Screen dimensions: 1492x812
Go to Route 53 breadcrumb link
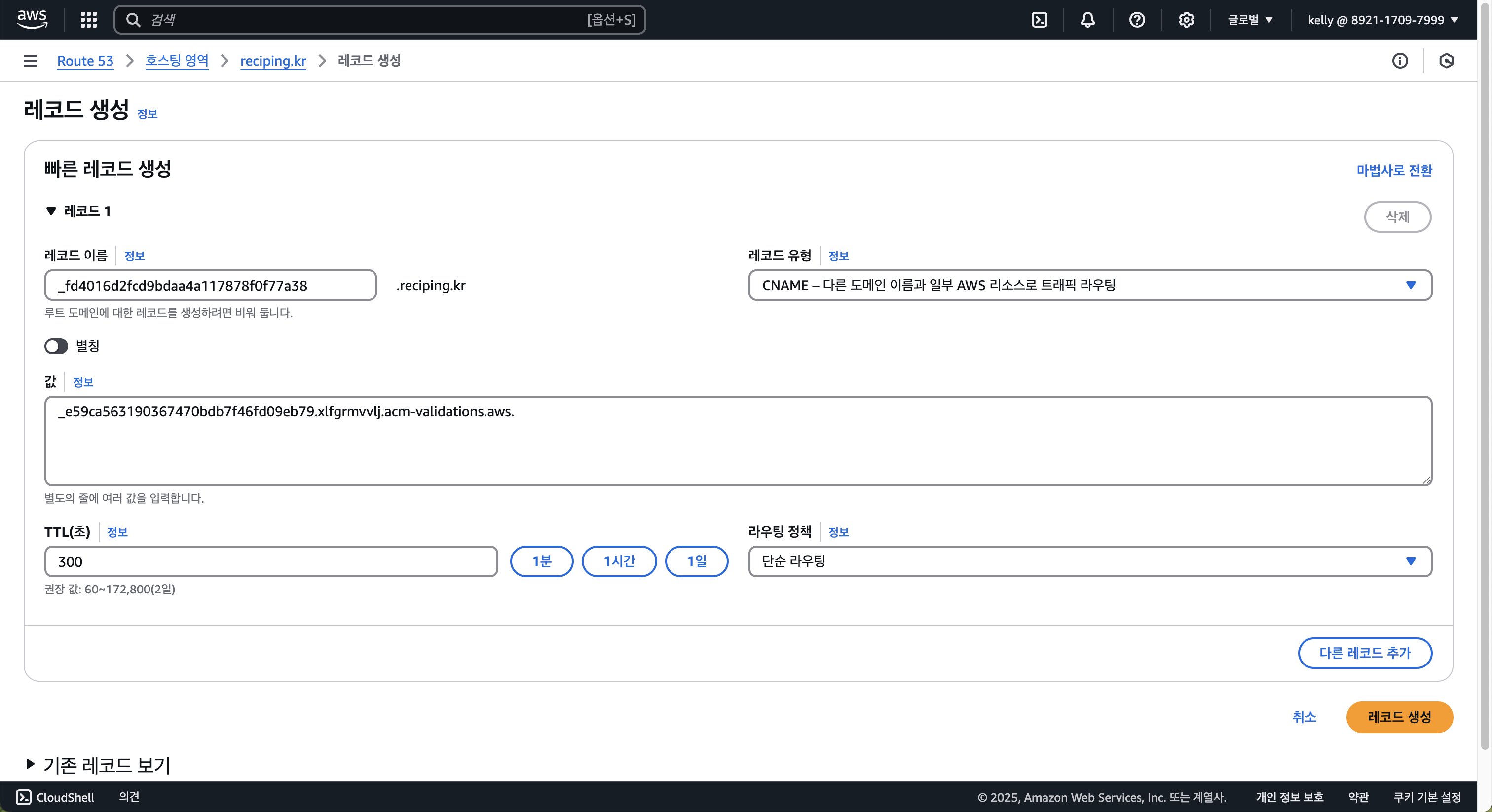coord(85,61)
